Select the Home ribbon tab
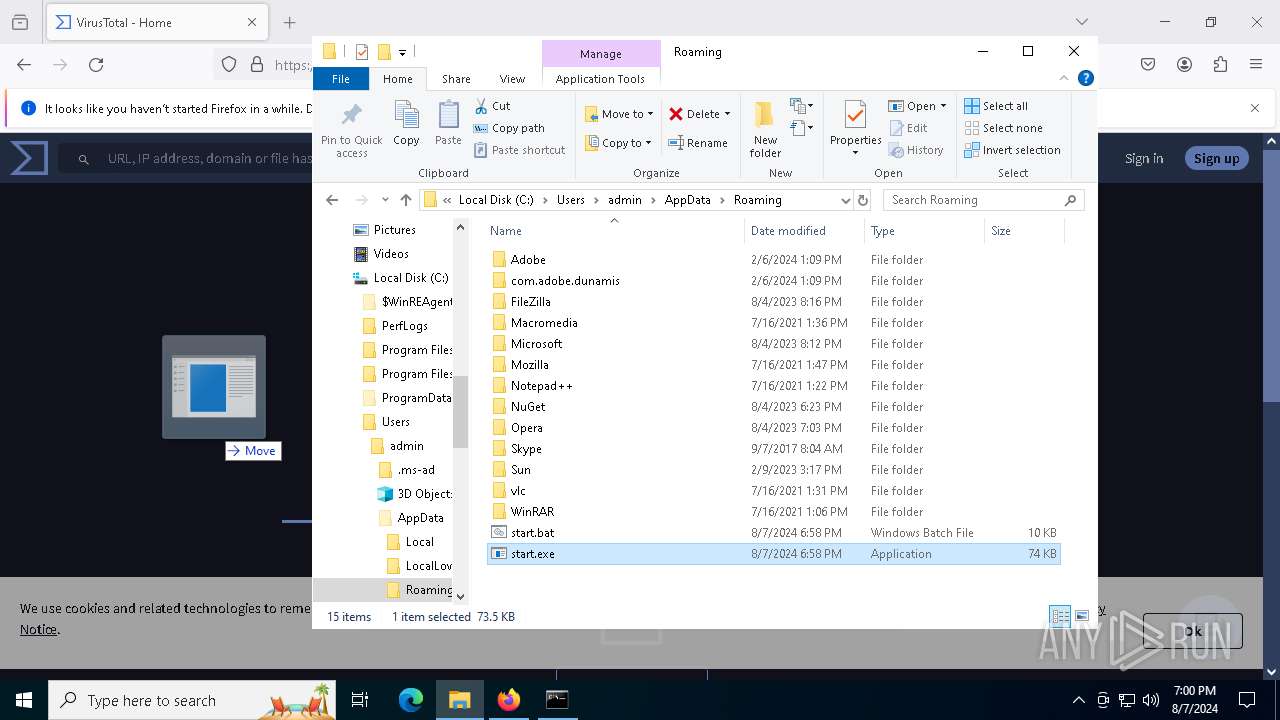 tap(397, 79)
